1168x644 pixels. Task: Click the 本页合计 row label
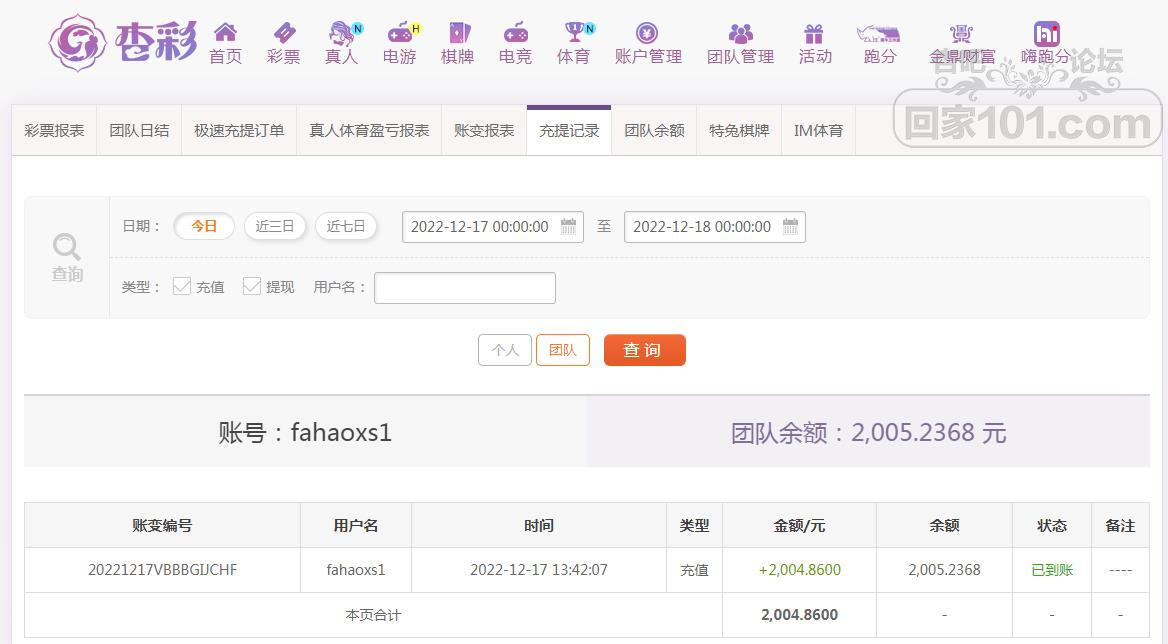(373, 615)
